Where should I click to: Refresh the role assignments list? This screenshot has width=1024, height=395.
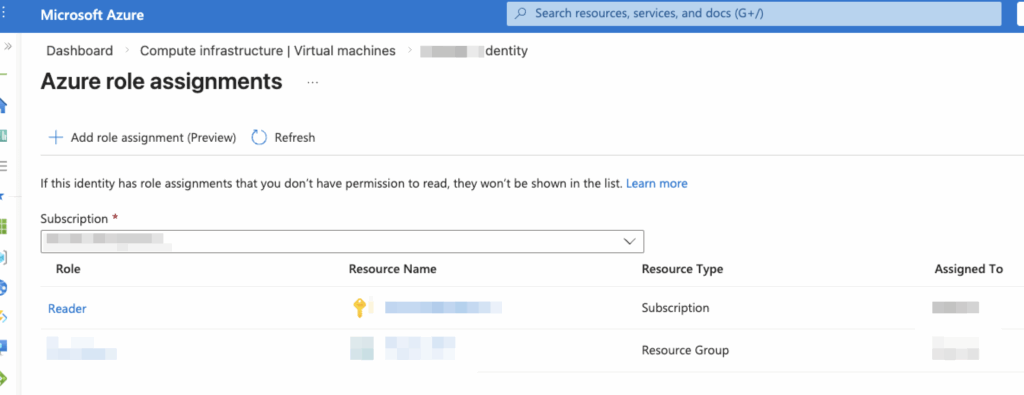tap(283, 138)
